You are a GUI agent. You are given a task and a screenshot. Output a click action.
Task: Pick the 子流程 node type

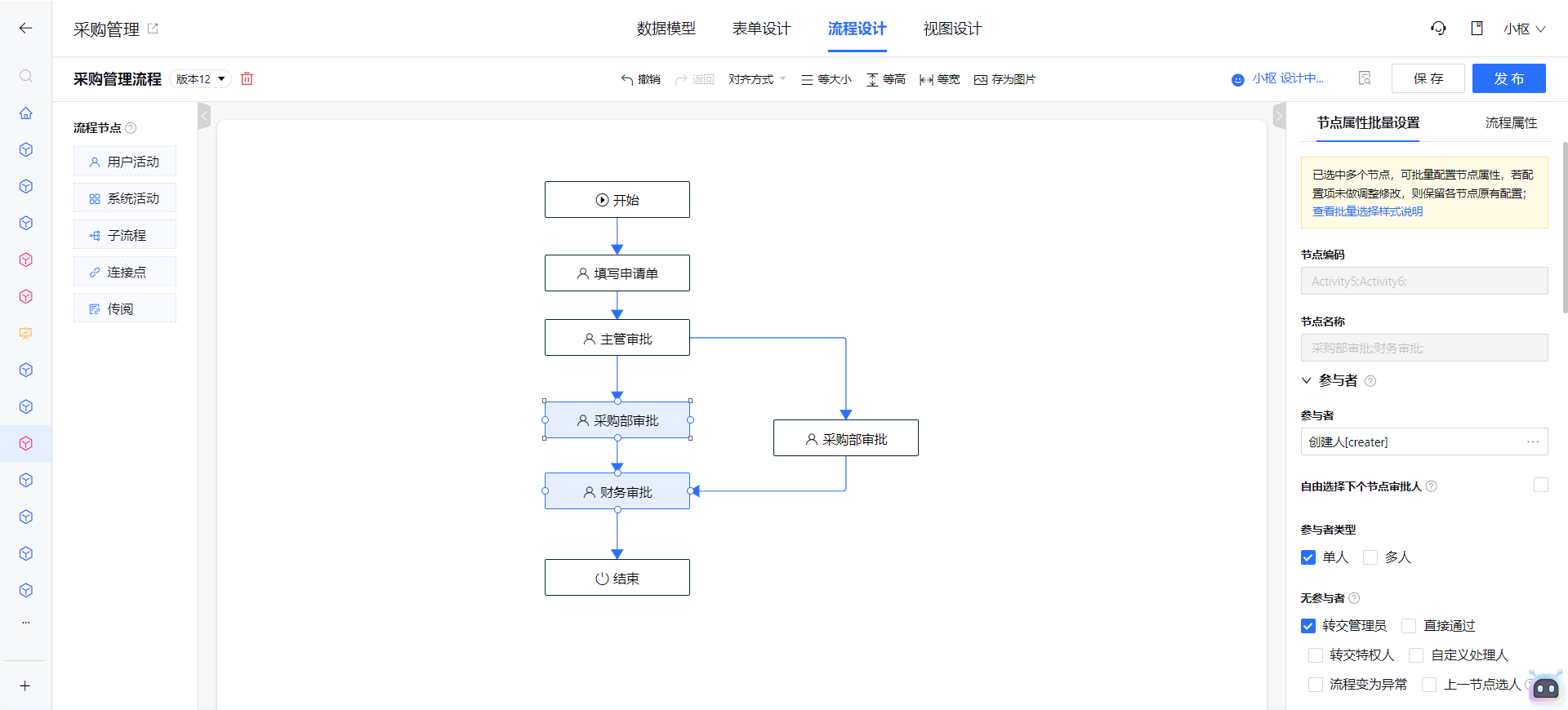coord(125,235)
